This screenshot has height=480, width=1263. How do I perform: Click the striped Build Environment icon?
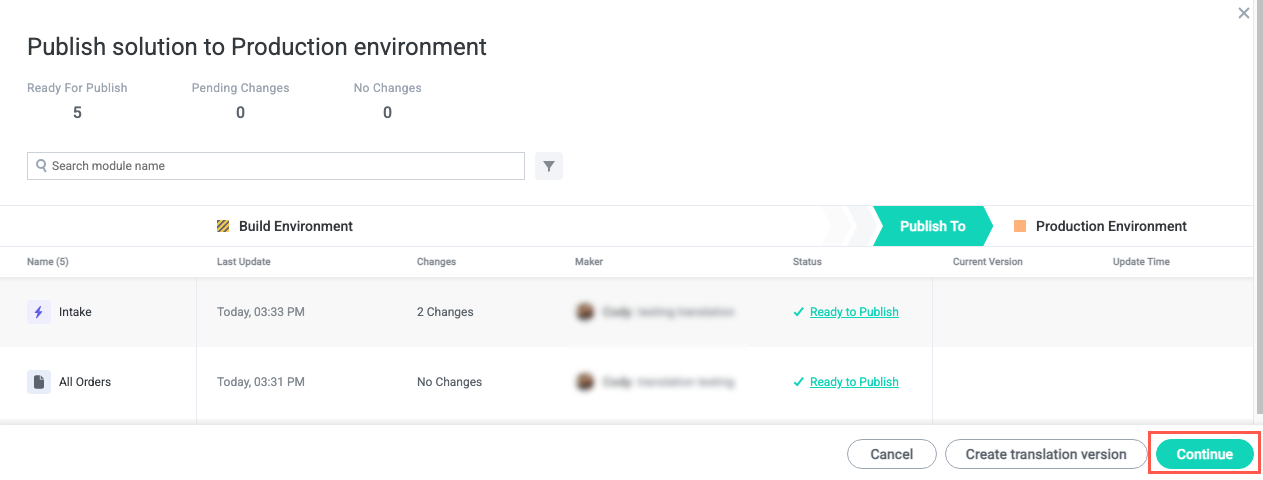point(223,226)
